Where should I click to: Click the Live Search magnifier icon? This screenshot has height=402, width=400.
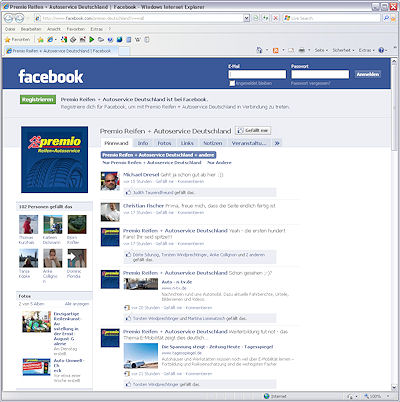[x=386, y=18]
